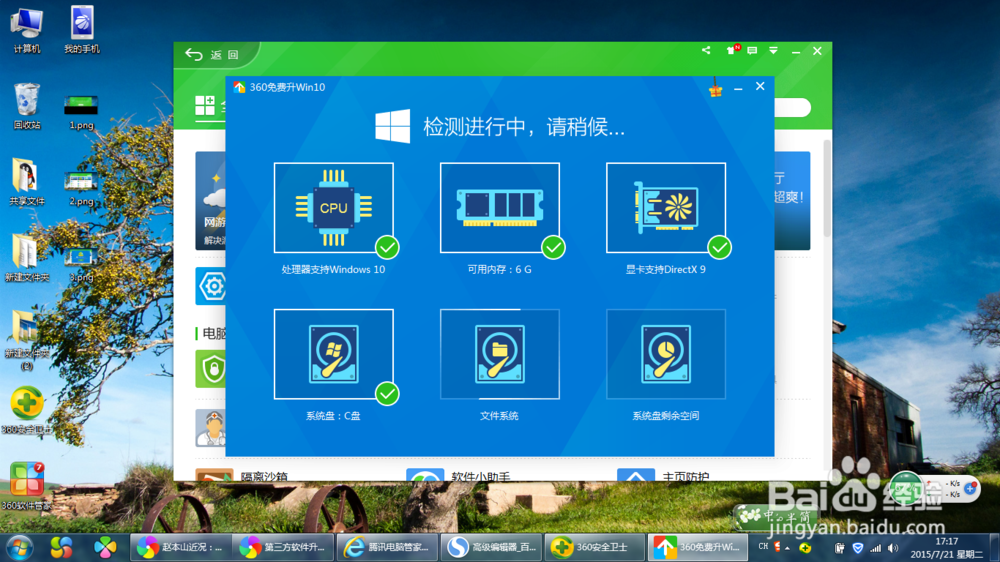
Task: Open the feedback speech bubble icon
Action: tap(752, 50)
